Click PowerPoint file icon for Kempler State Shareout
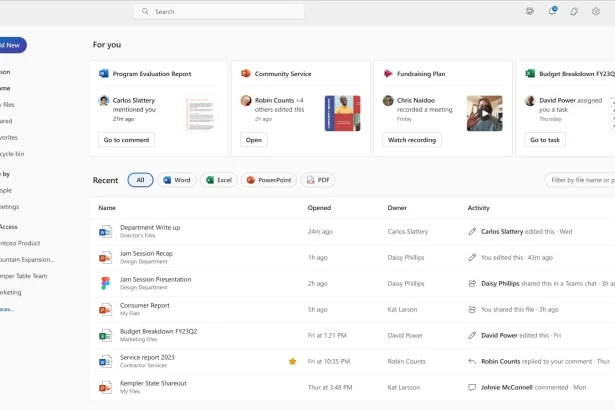Viewport: 615px width, 410px height. (x=105, y=387)
